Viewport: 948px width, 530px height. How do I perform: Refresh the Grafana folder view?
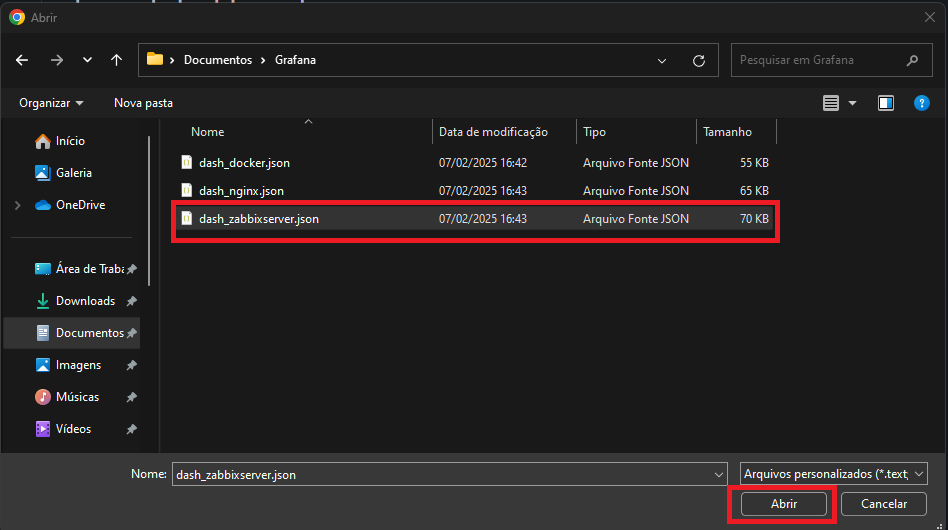[699, 60]
